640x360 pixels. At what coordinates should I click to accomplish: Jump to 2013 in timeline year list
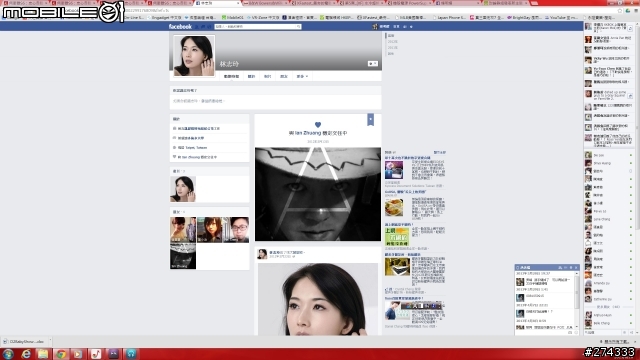pos(393,42)
